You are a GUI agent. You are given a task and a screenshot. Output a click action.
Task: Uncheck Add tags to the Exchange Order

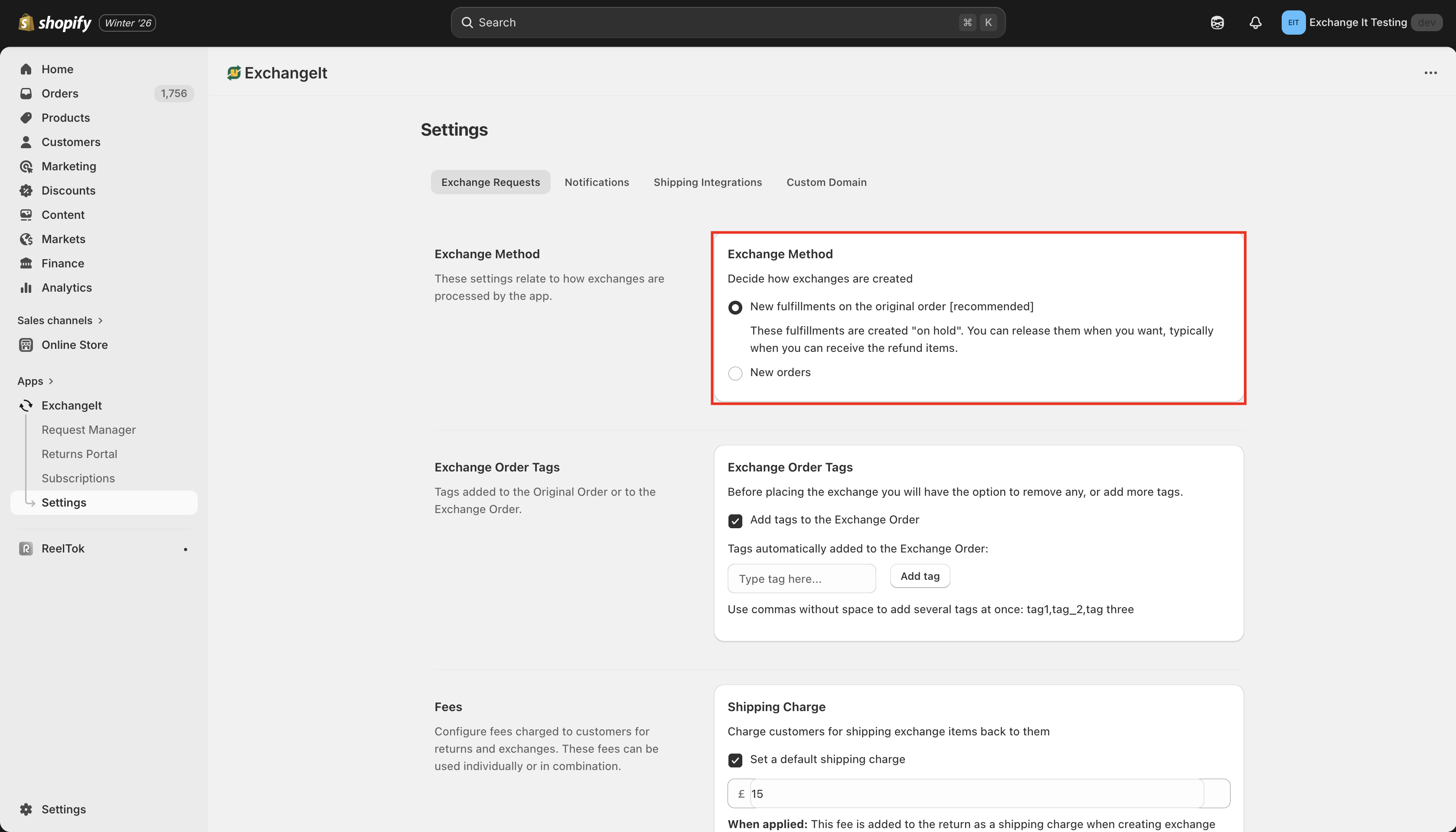[x=735, y=520]
